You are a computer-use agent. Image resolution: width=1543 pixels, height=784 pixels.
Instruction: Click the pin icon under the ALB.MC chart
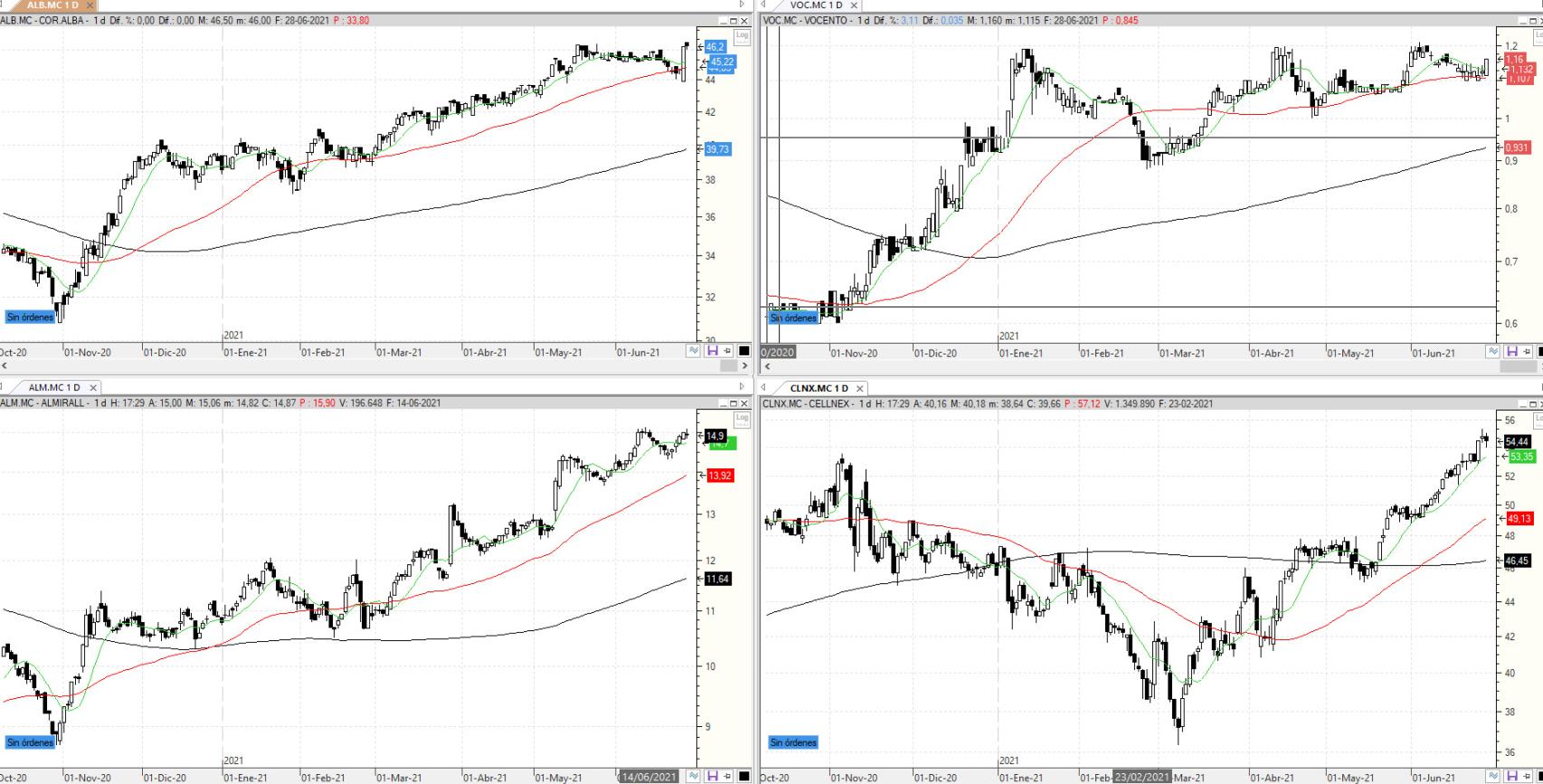point(728,351)
